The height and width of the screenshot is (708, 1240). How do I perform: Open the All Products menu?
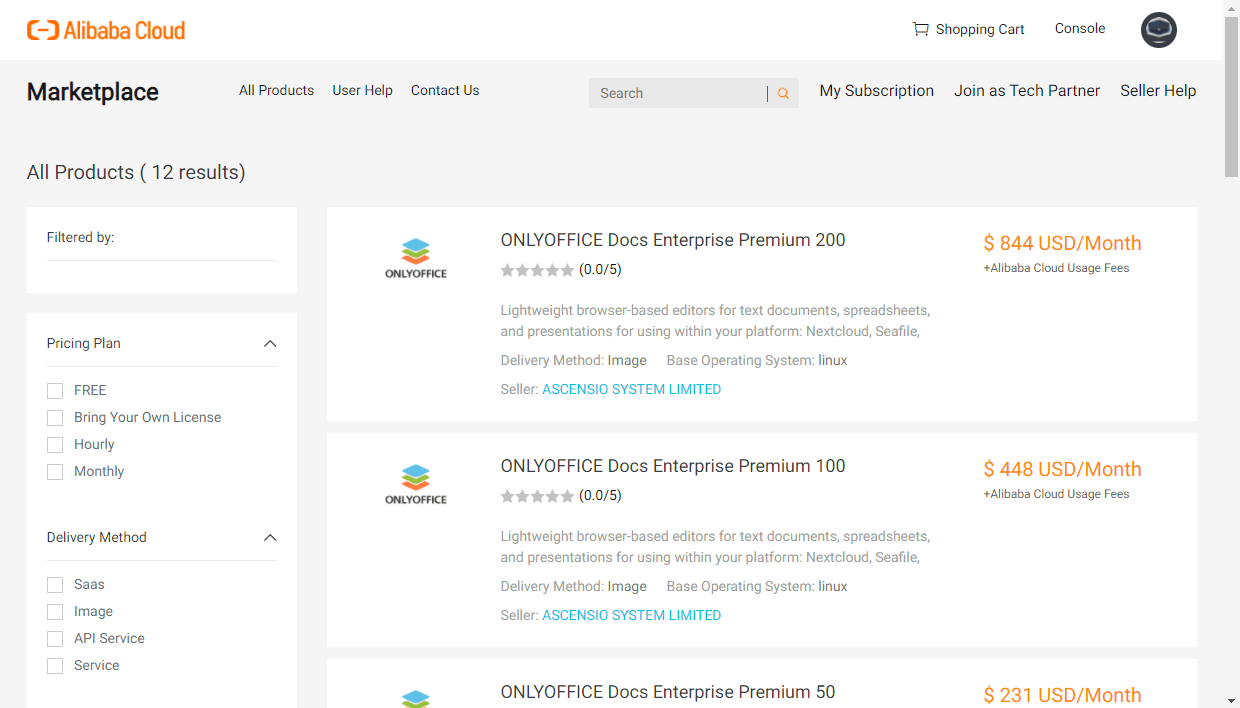(276, 90)
